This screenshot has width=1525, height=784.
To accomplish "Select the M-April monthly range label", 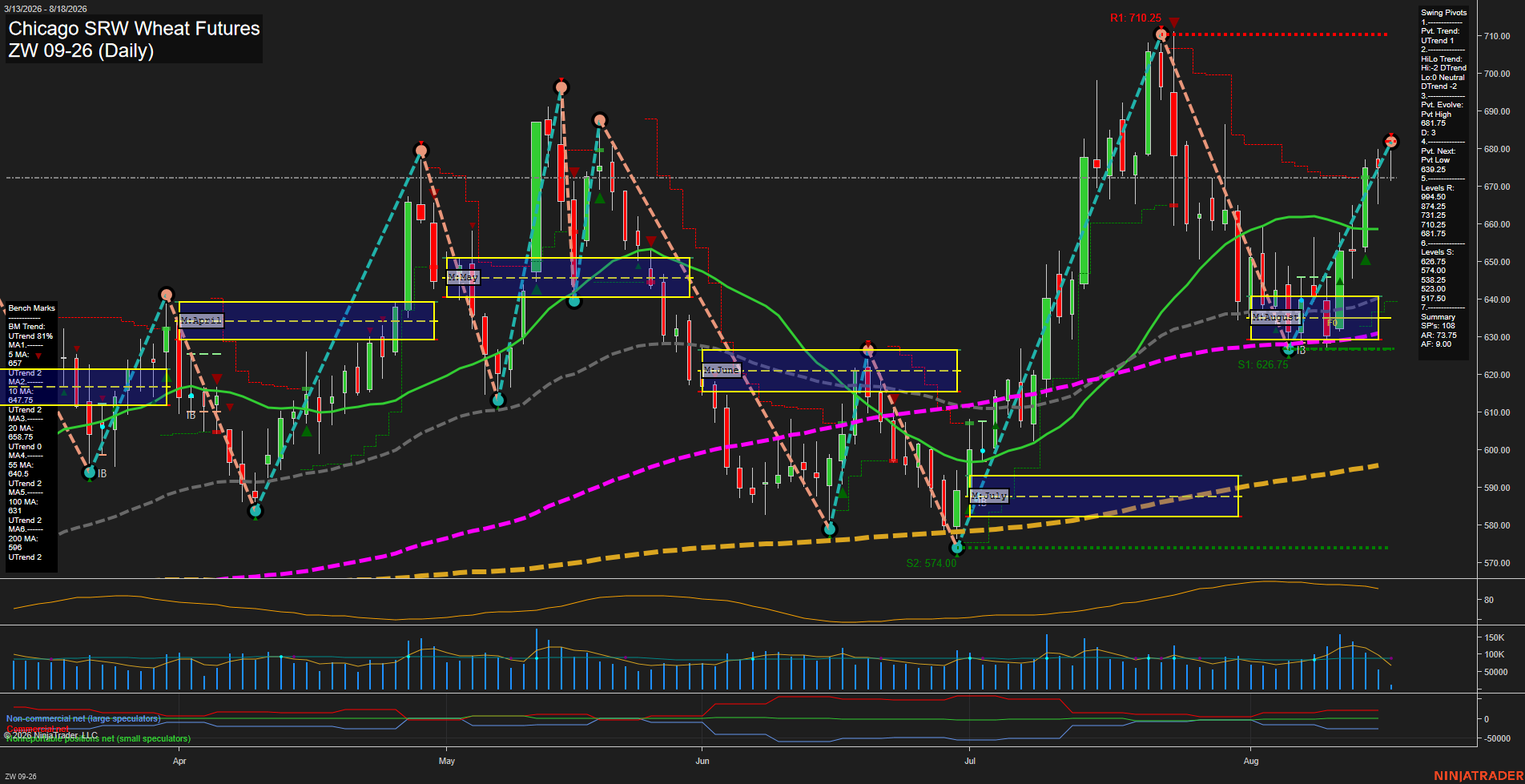I will click(x=202, y=320).
